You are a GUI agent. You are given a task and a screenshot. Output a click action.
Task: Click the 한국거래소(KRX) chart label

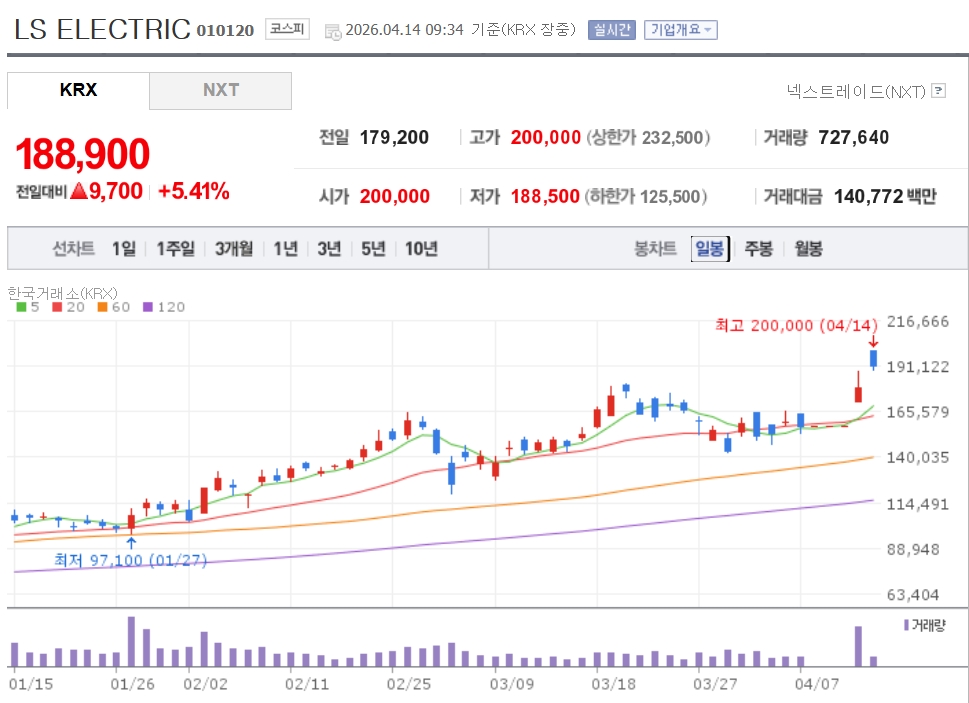[62, 293]
